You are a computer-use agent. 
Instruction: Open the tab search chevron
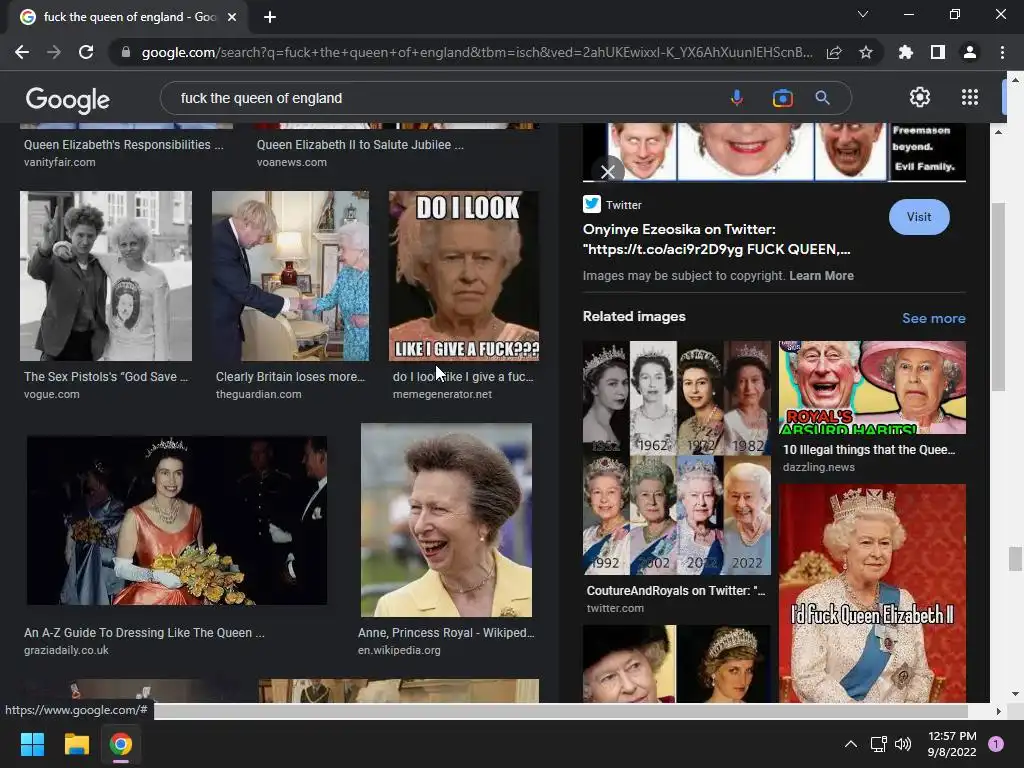[x=863, y=14]
